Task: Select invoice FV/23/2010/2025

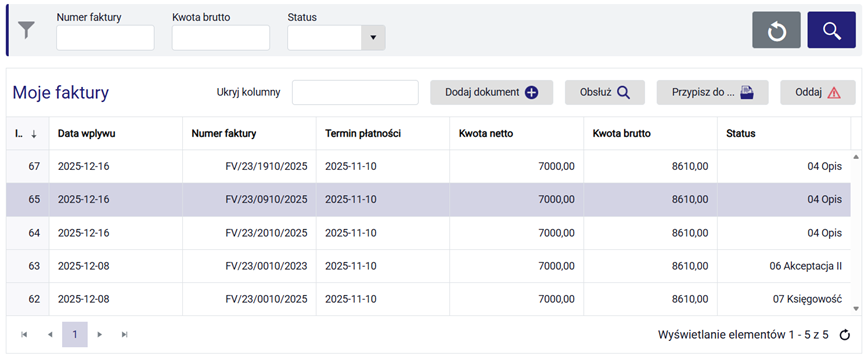Action: click(266, 233)
